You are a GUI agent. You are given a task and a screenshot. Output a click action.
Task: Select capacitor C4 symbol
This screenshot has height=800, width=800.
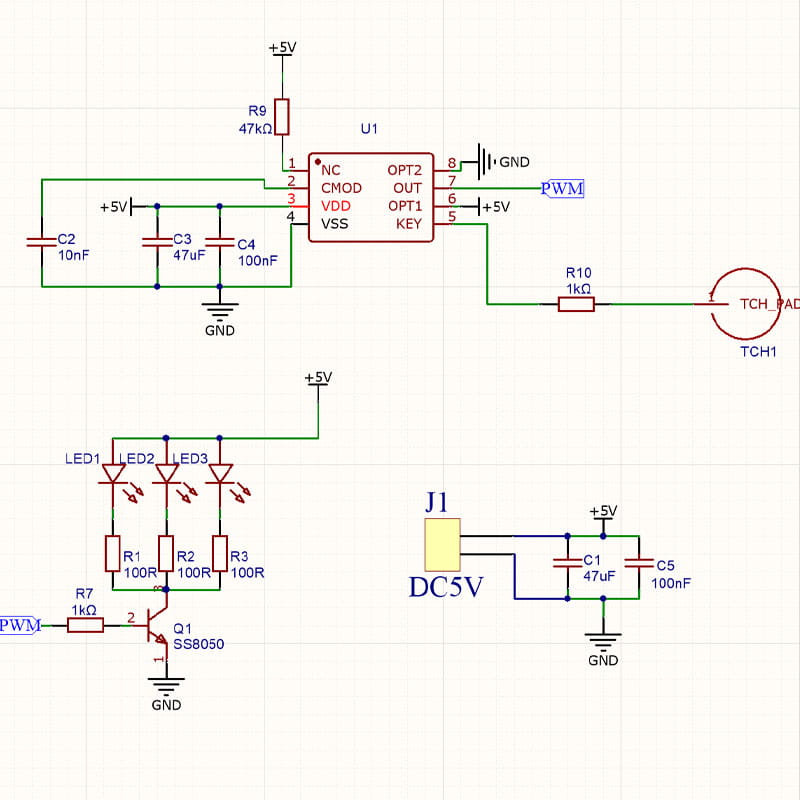220,242
